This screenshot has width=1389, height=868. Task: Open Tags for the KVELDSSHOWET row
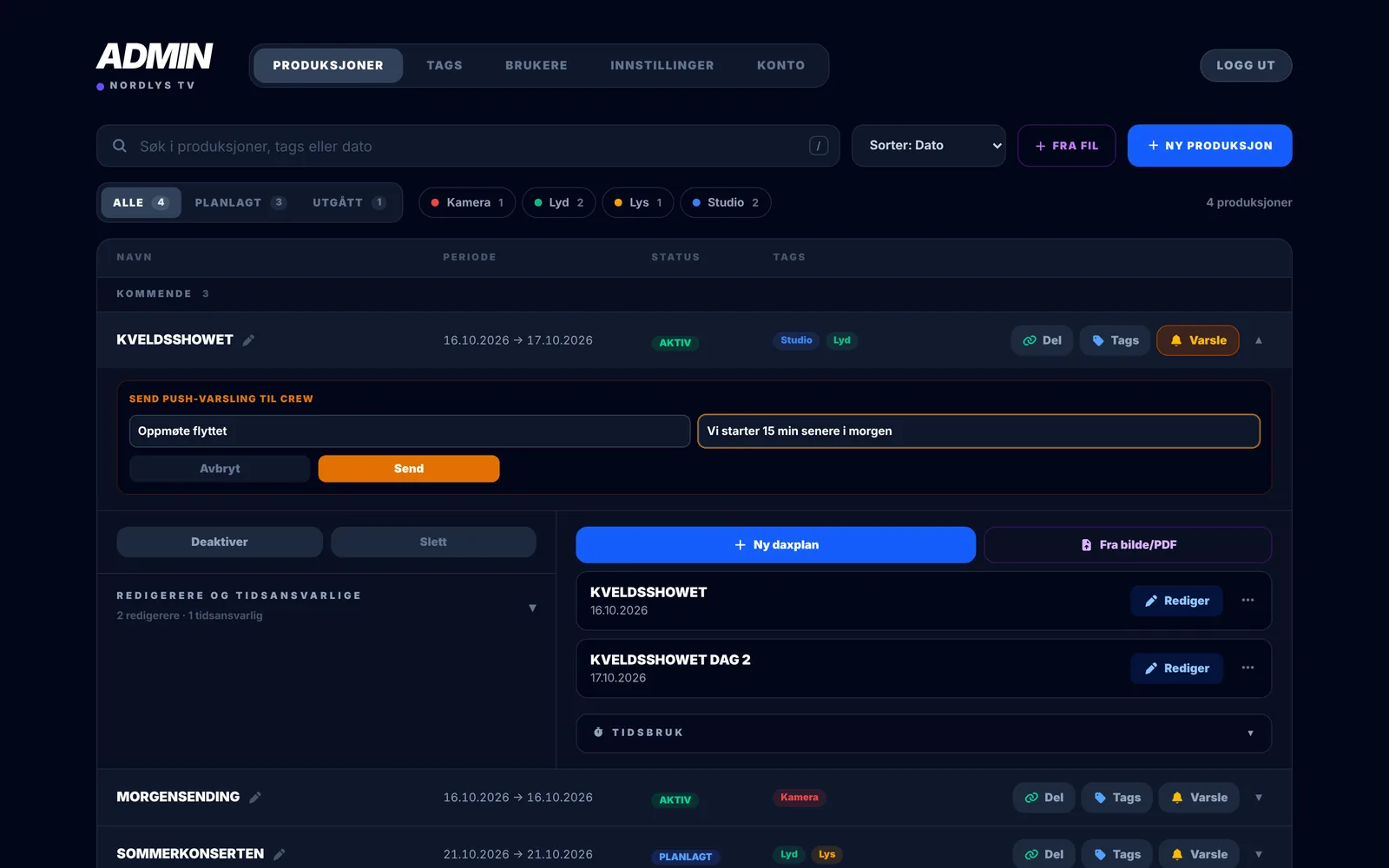[1116, 340]
